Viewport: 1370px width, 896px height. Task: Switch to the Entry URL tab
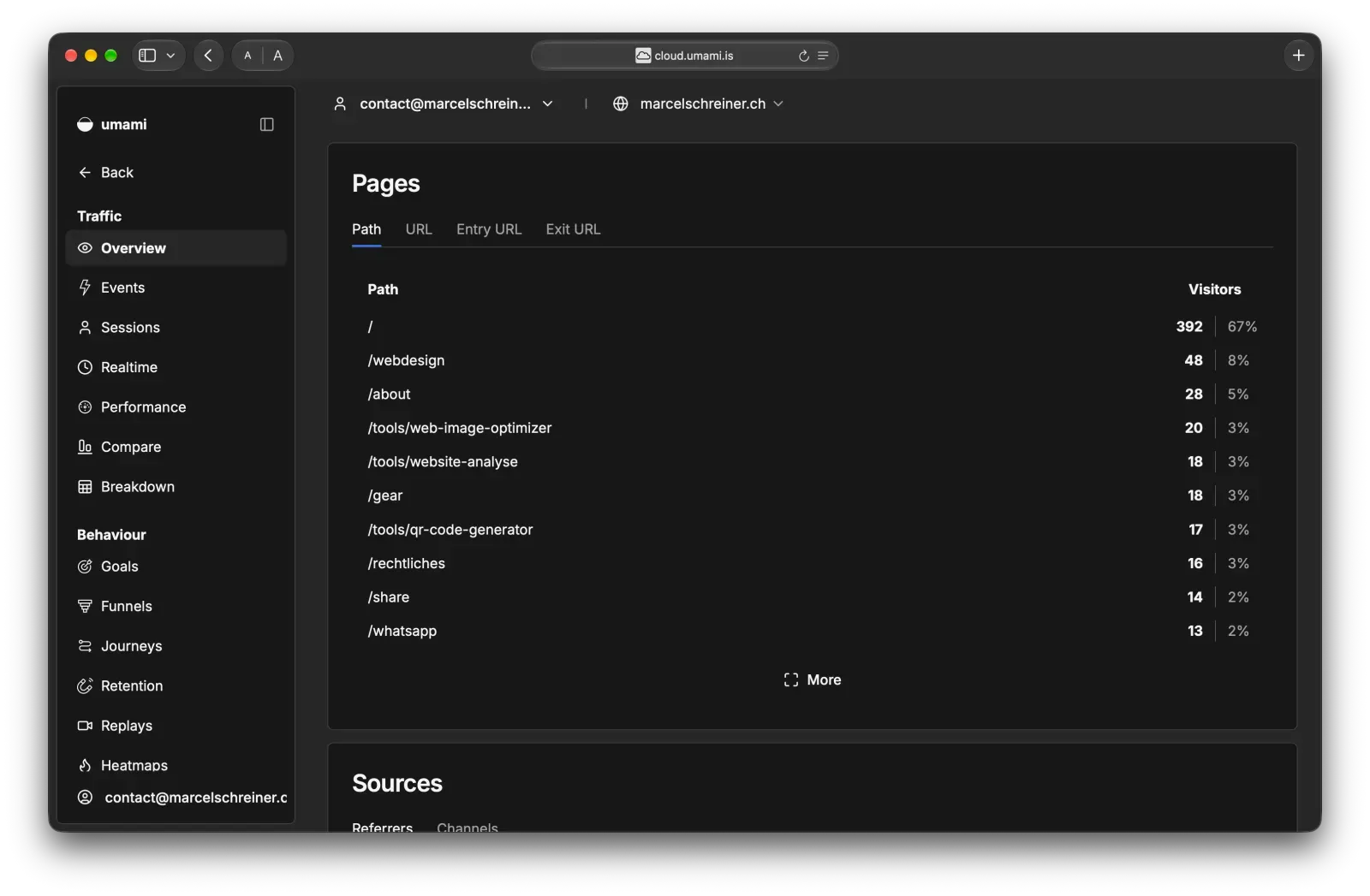tap(488, 229)
